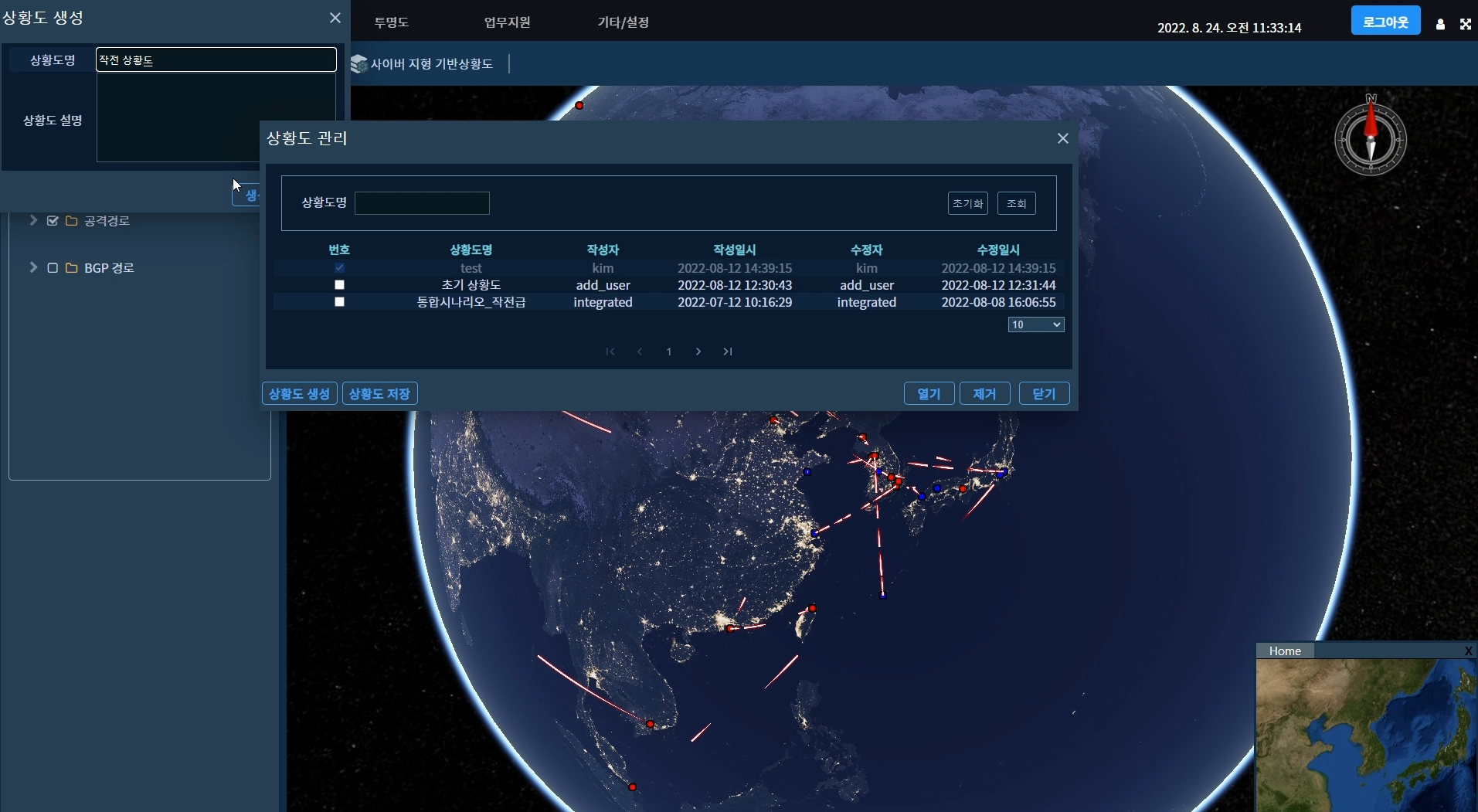The width and height of the screenshot is (1478, 812).
Task: Click the cyber terrain layers icon
Action: click(x=358, y=64)
